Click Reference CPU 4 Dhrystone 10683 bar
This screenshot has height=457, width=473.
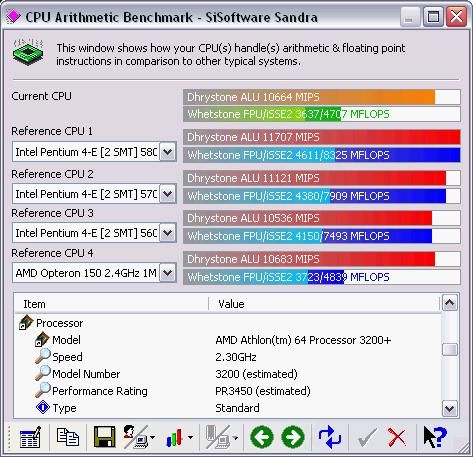(x=322, y=259)
